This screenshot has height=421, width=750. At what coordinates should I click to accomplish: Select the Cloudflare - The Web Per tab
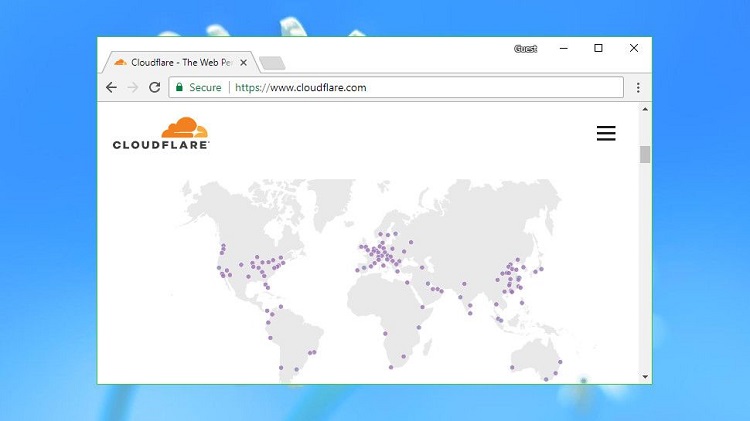pos(181,63)
